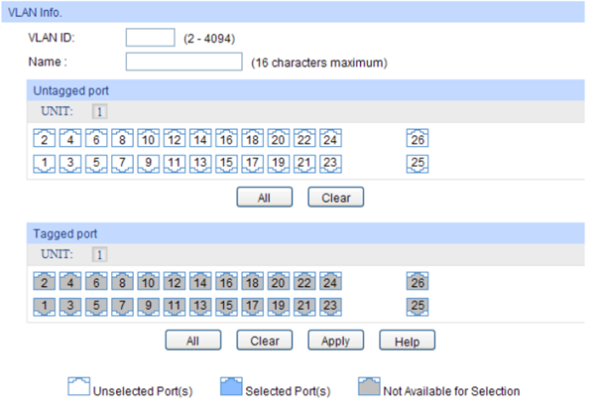The width and height of the screenshot is (600, 420).
Task: Toggle untagged port 16
Action: click(226, 140)
